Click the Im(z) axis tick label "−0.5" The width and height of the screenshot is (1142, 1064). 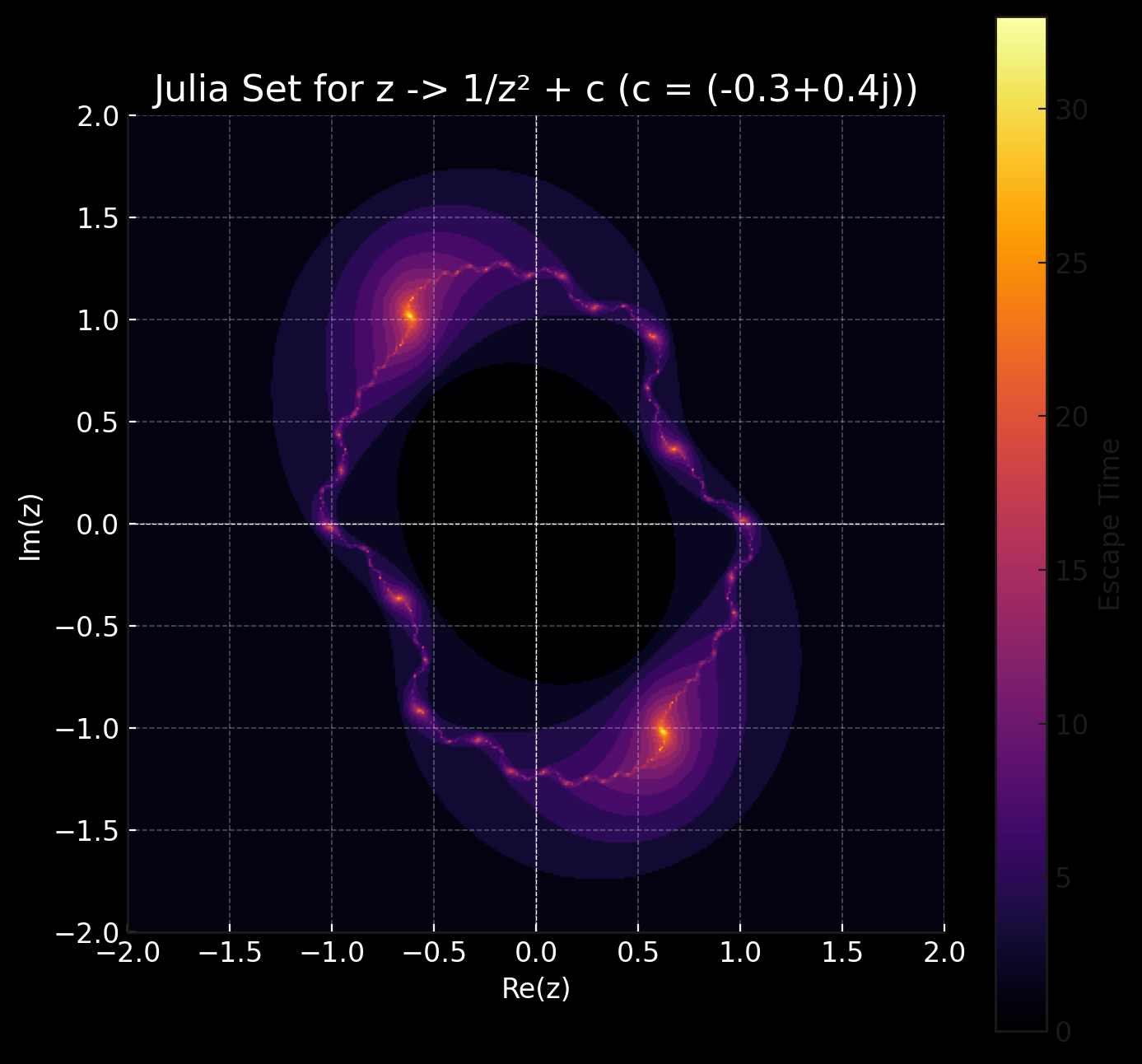[86, 627]
